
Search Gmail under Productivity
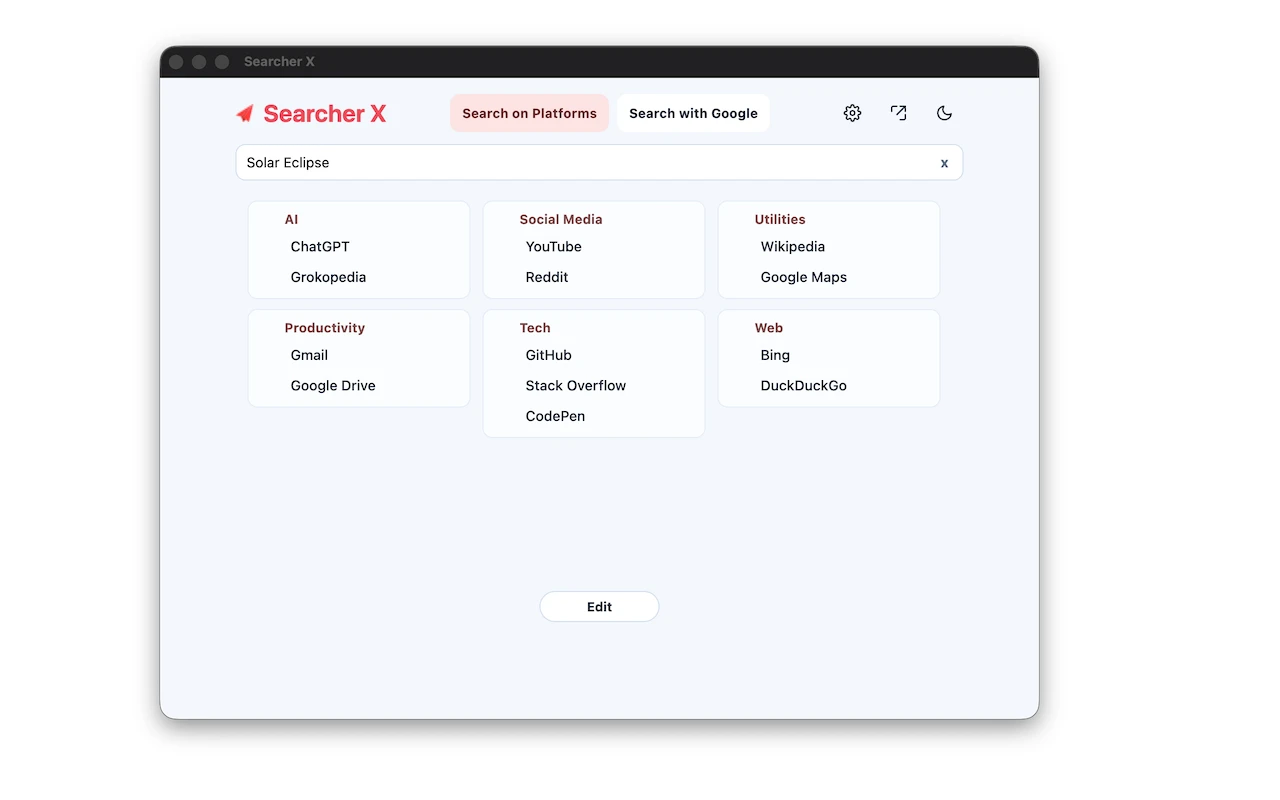click(x=309, y=355)
